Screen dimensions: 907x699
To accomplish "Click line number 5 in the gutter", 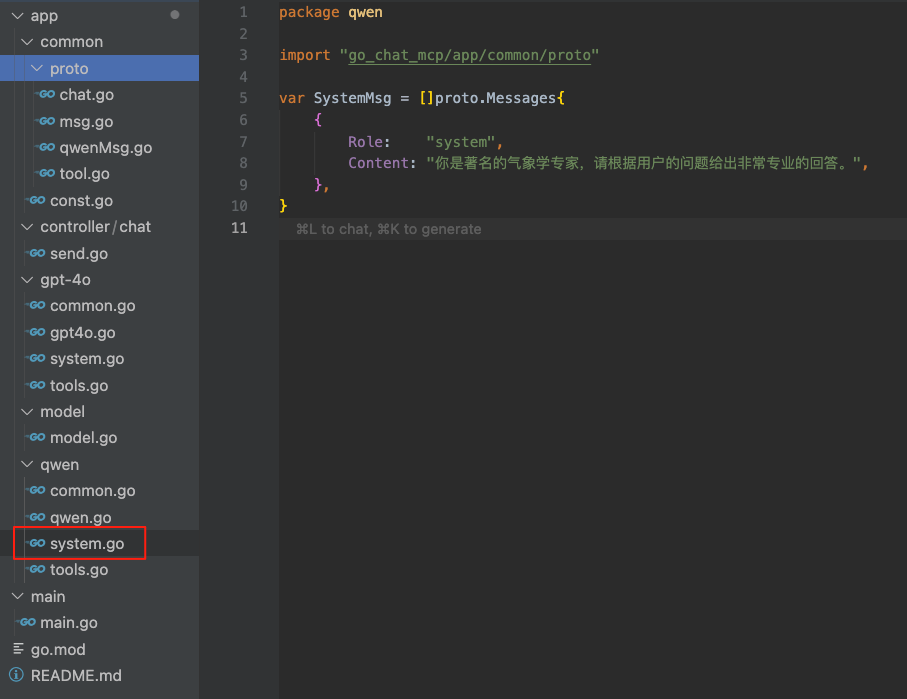I will pyautogui.click(x=242, y=98).
